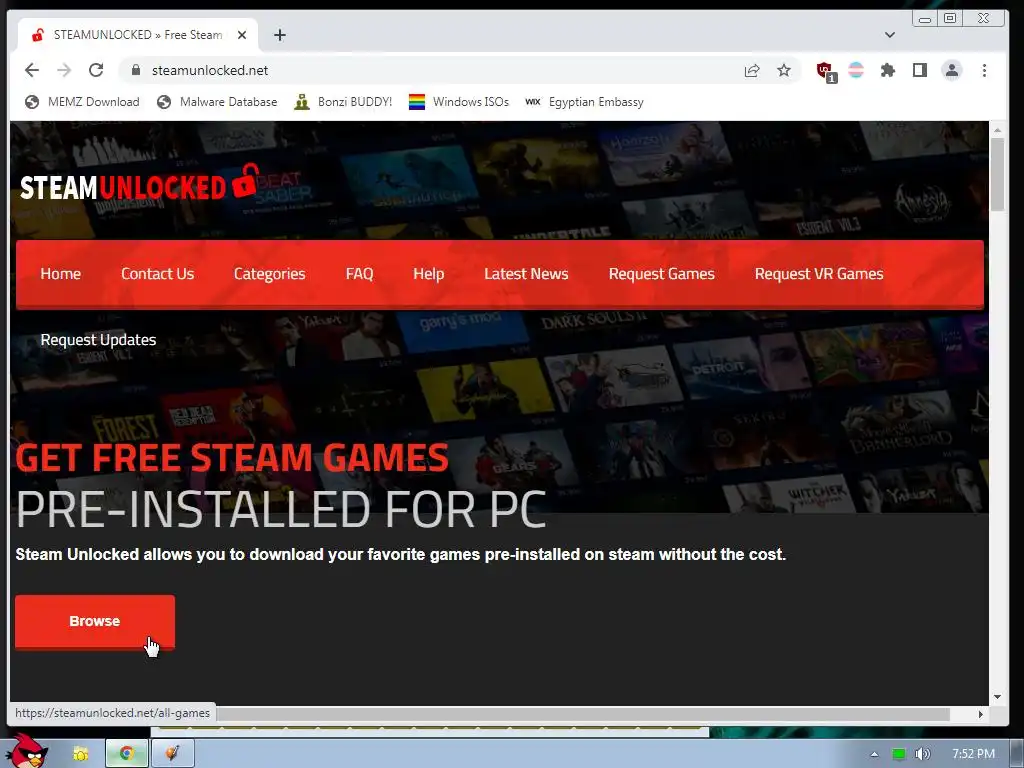Select the STEAMUNLOCKED browser tab
This screenshot has height=768, width=1024.
point(137,35)
